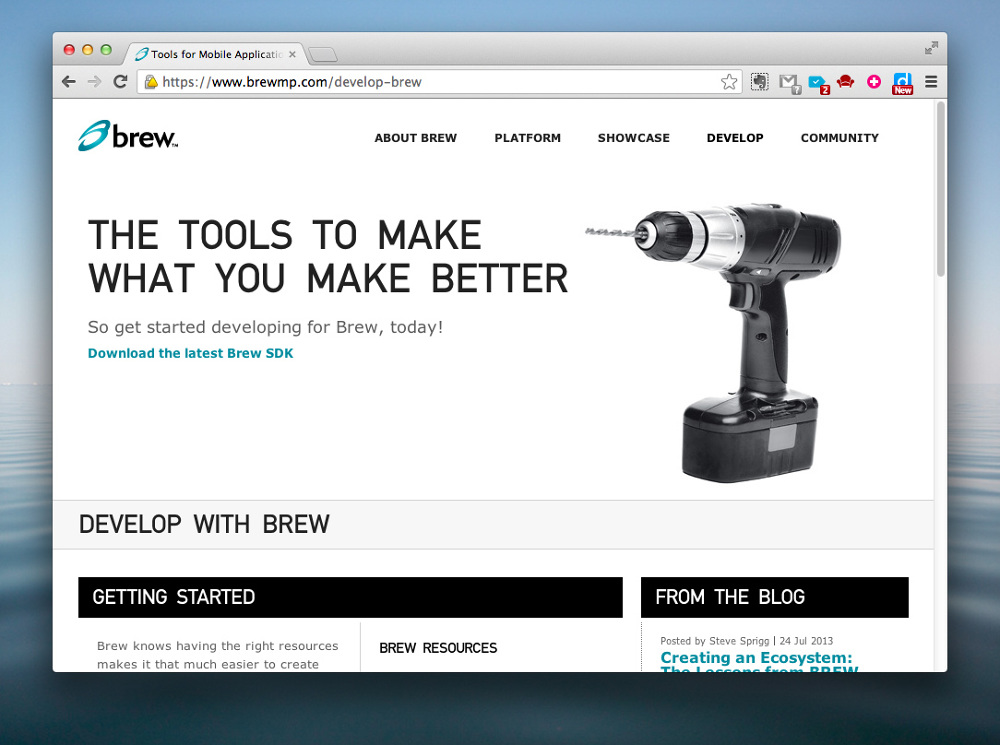Click the Getting Started section header

(x=350, y=597)
